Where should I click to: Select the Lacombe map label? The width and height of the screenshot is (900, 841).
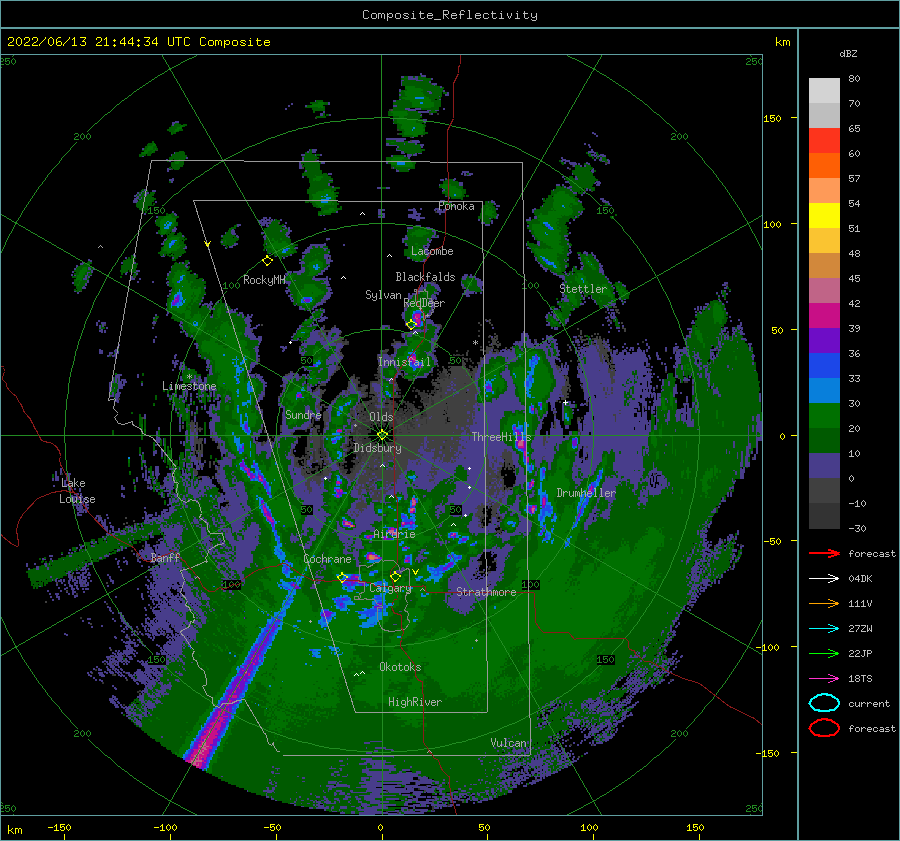pos(432,251)
